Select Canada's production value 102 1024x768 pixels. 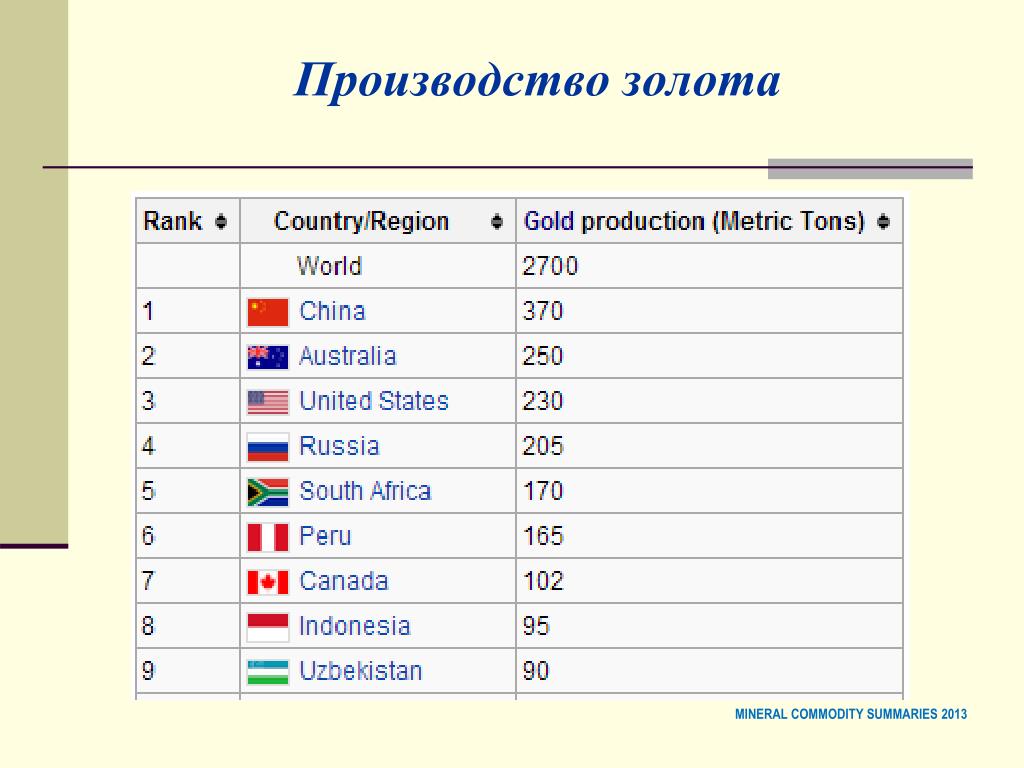543,582
